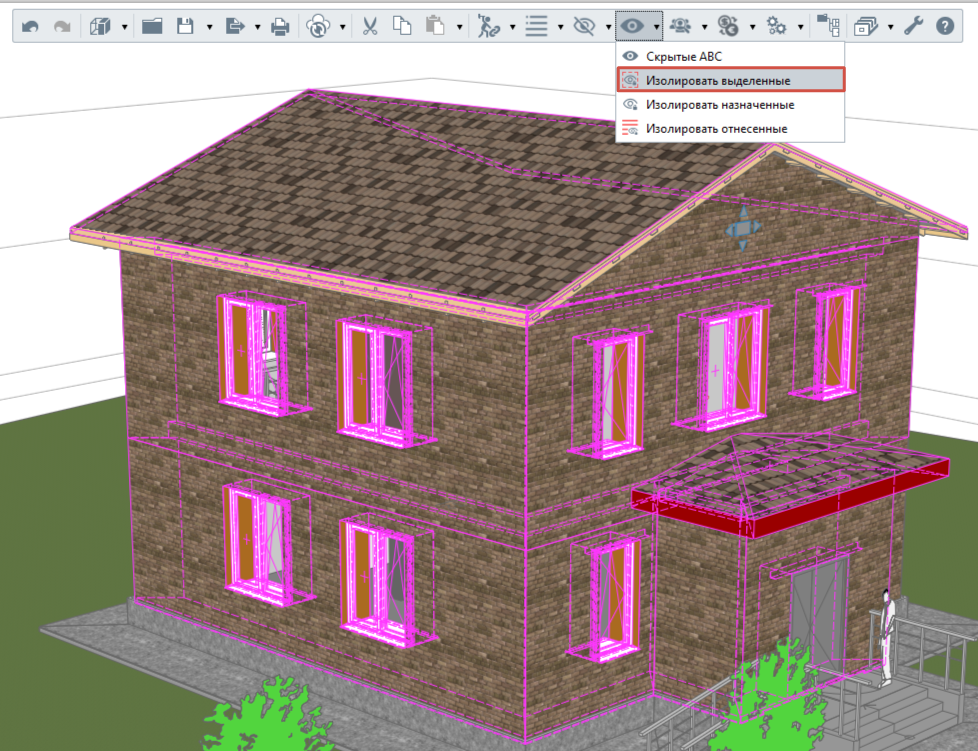Click the blue navigation arrows gizmo on the gable
Image resolution: width=978 pixels, height=751 pixels.
click(743, 228)
